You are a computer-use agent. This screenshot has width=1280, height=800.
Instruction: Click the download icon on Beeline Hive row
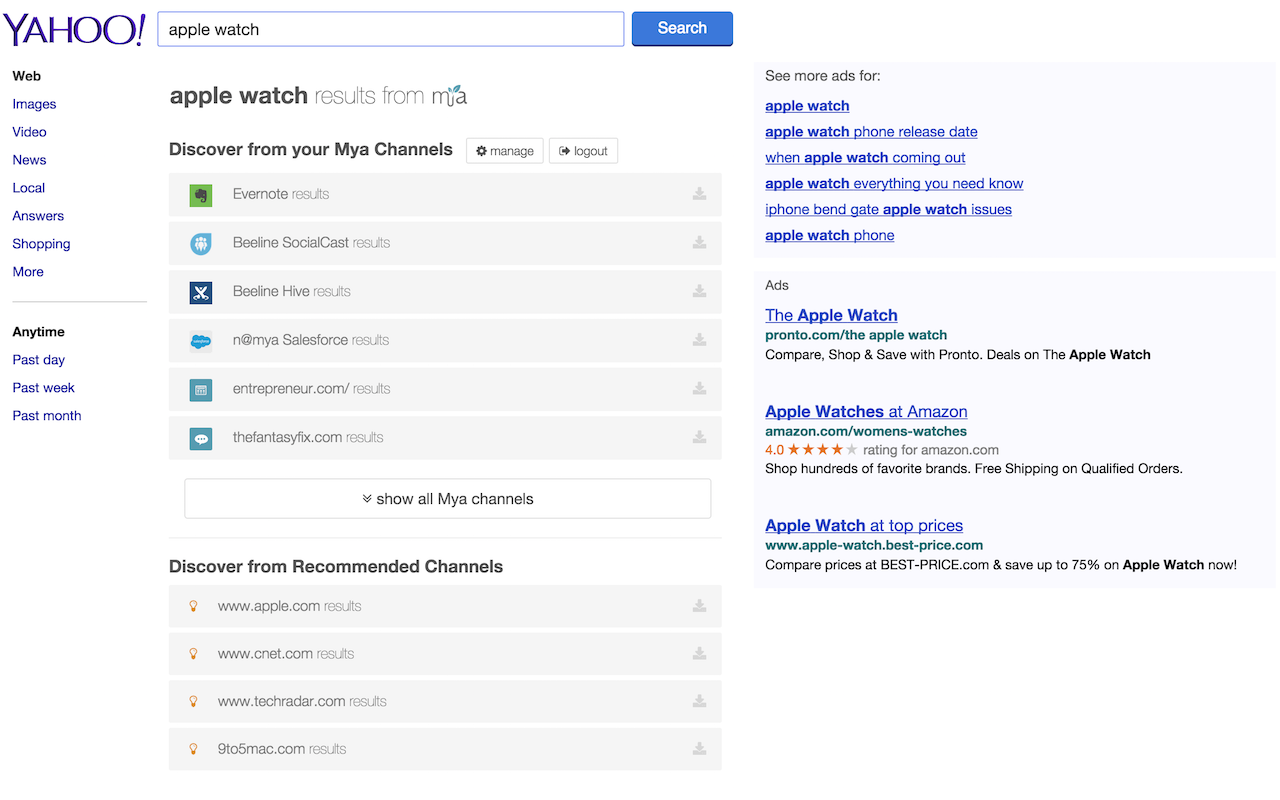point(700,291)
